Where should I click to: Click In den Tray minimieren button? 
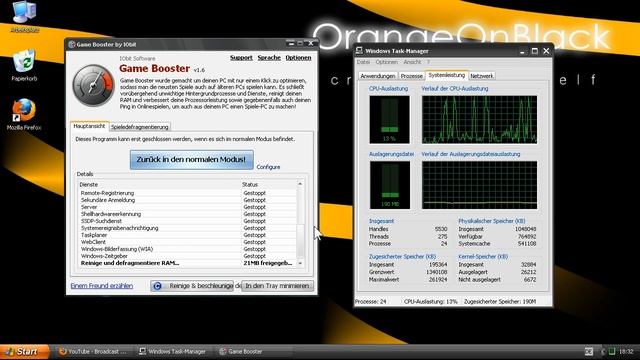point(277,286)
